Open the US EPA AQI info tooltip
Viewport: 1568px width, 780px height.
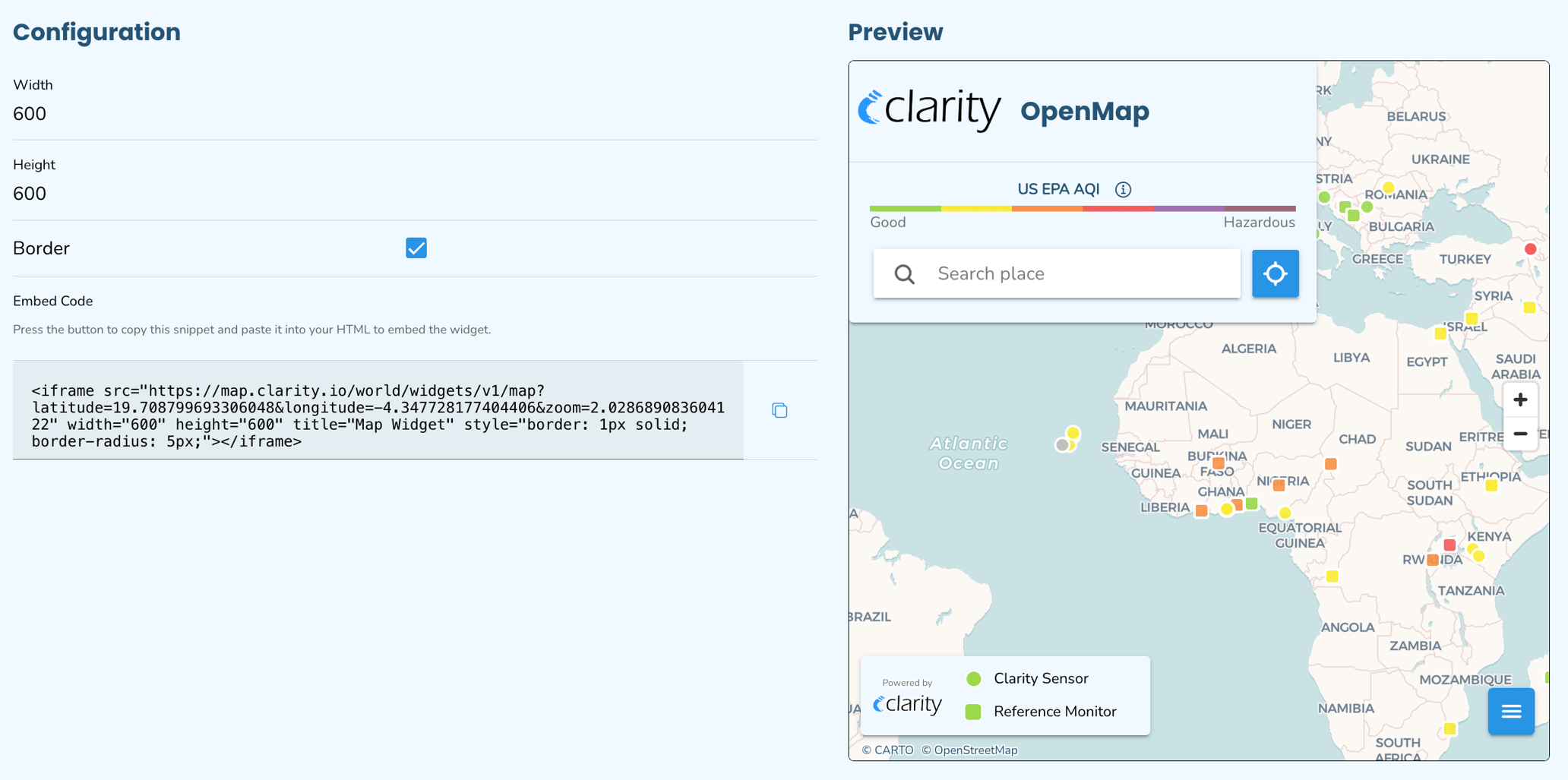1123,189
